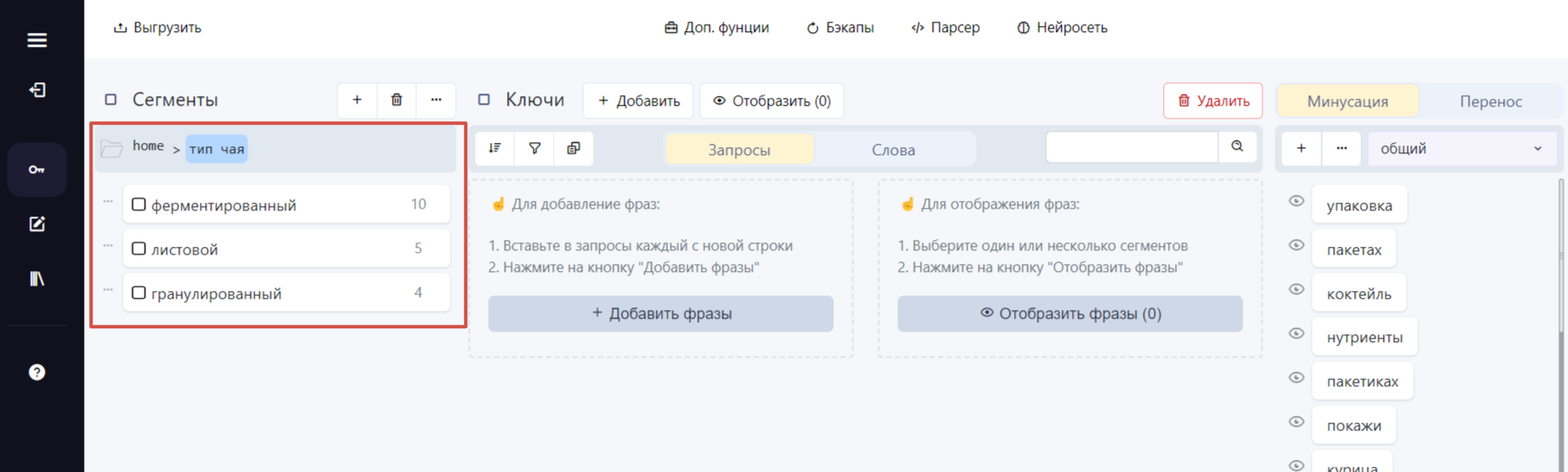Switch to the Слова tab

(x=893, y=149)
